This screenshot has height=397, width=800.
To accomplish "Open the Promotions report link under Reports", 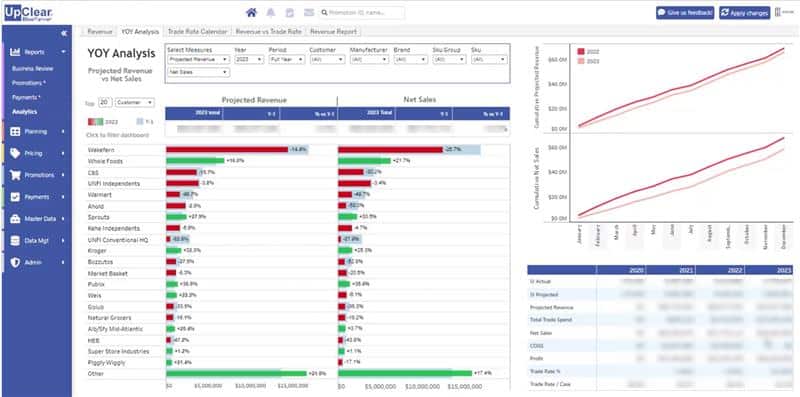I will (29, 83).
